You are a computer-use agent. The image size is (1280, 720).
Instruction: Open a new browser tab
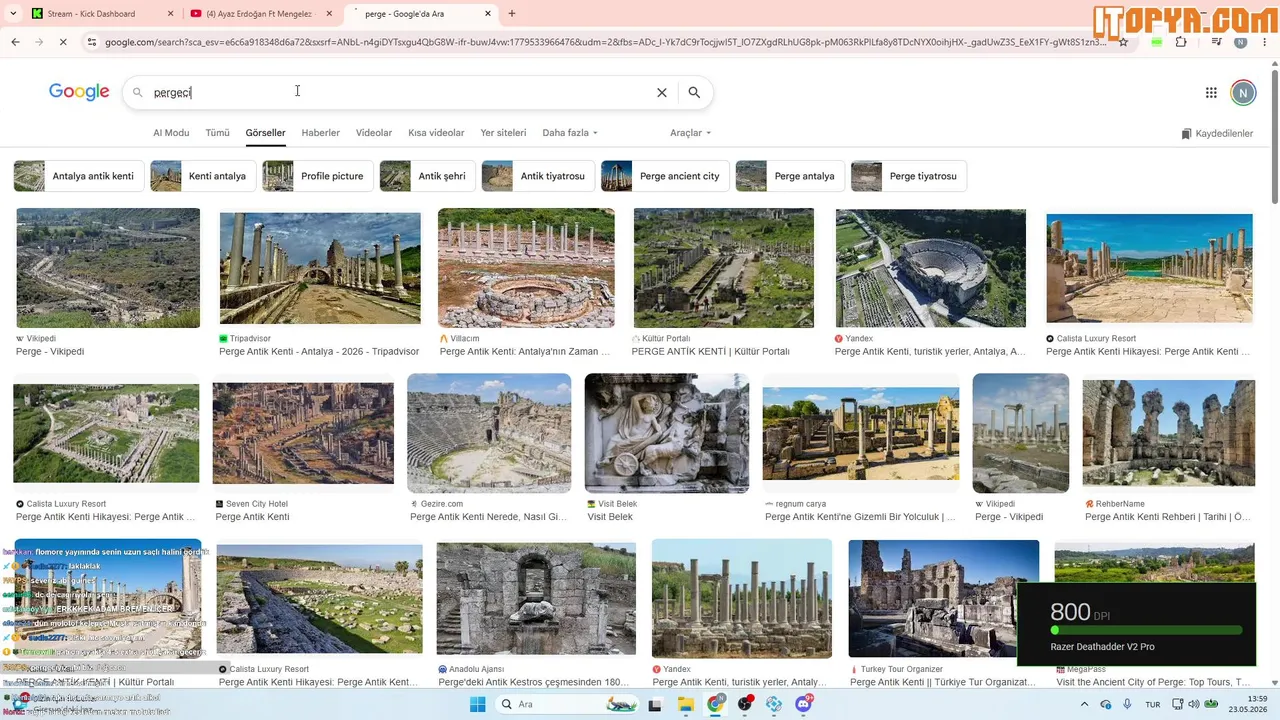pos(512,14)
